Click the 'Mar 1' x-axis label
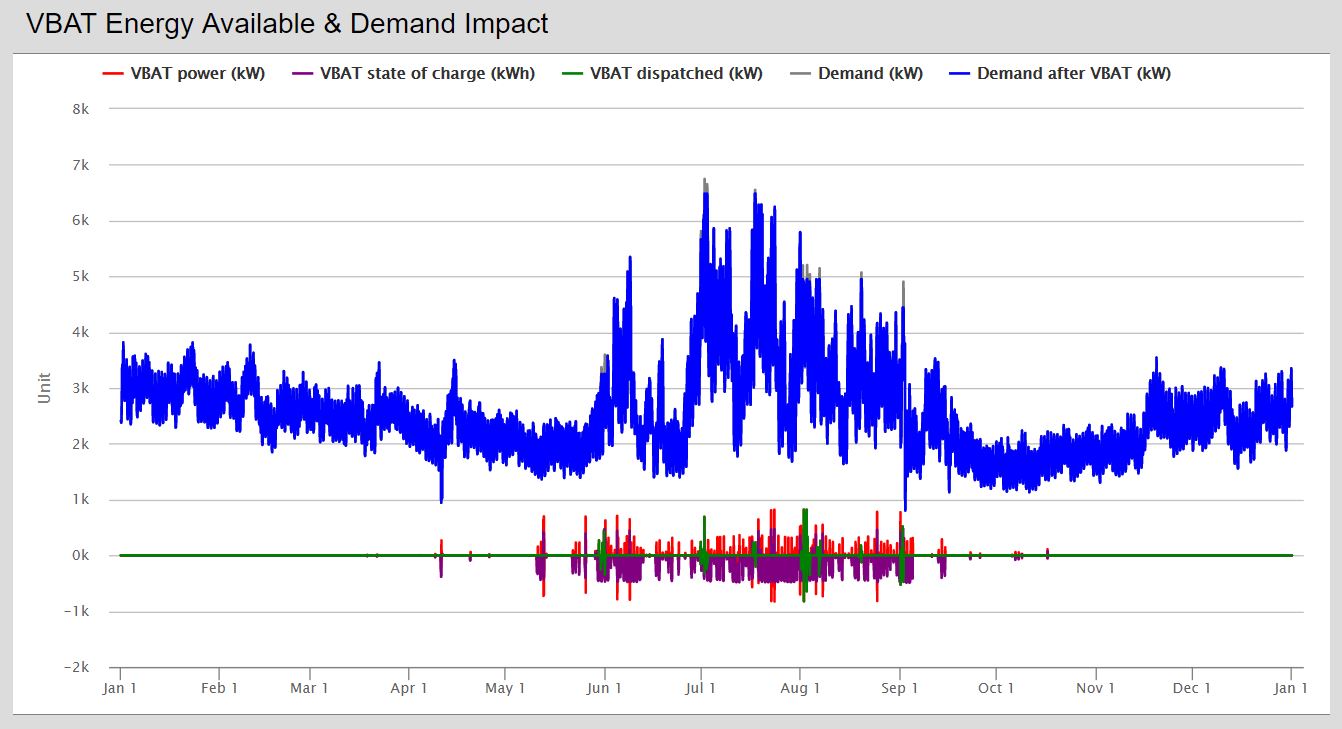Screen dimensions: 1342x729 (309, 688)
